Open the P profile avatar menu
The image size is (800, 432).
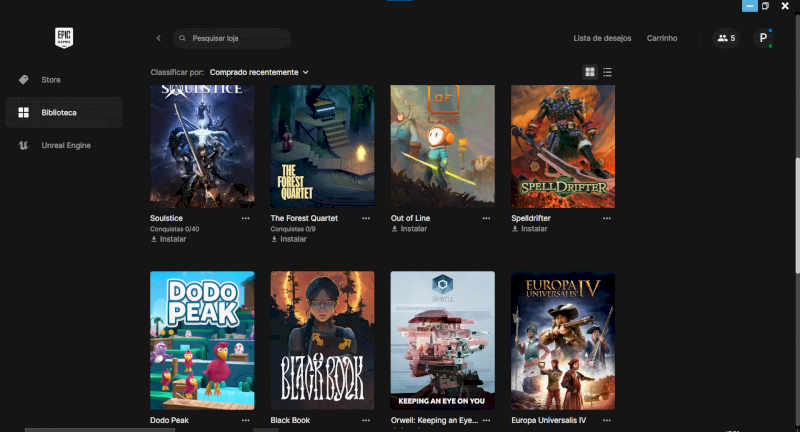click(763, 38)
